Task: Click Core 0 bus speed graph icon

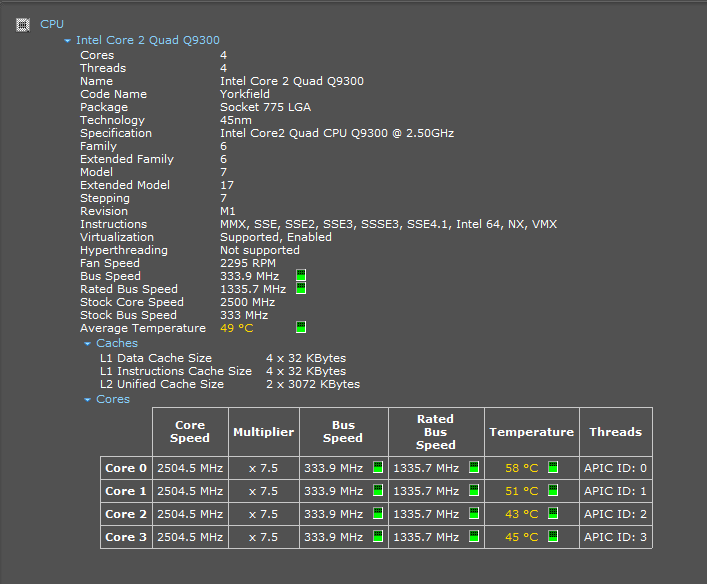Action: (x=378, y=467)
